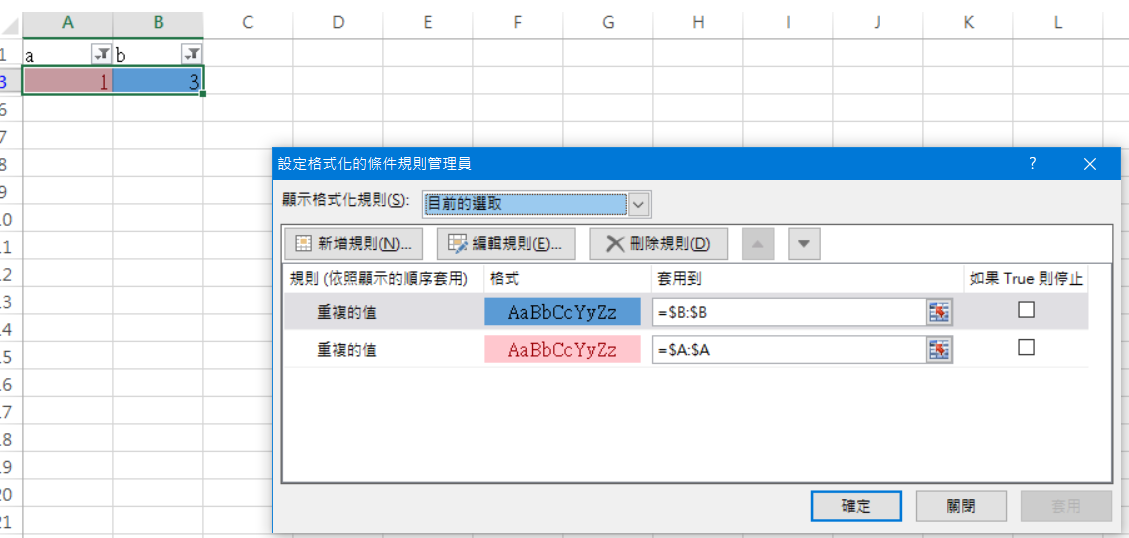The width and height of the screenshot is (1129, 538).
Task: Click the 確定 (OK) button
Action: coord(856,506)
